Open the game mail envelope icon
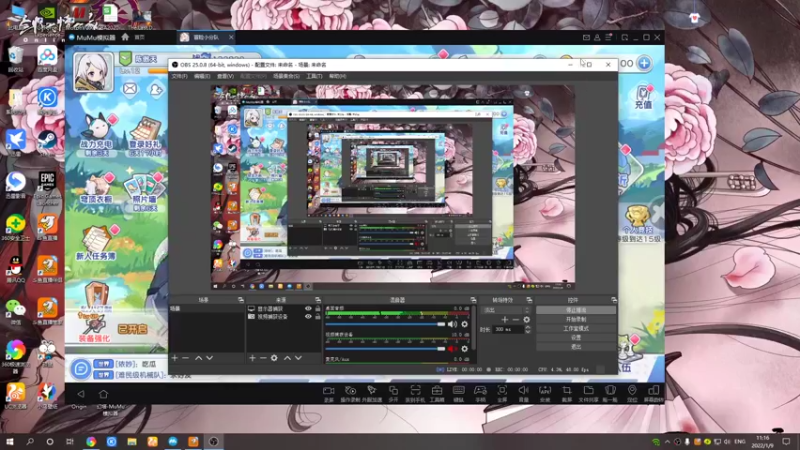 [130, 89]
